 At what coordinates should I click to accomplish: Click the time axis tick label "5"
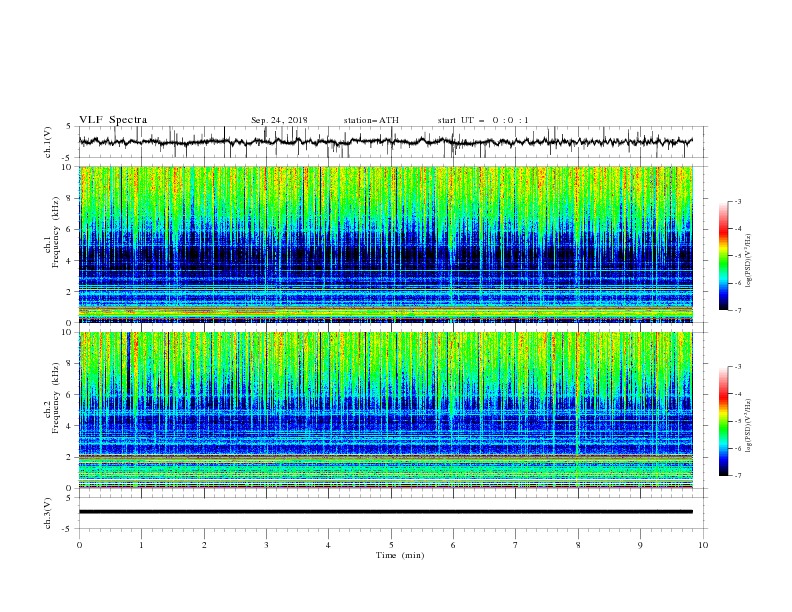(x=391, y=545)
